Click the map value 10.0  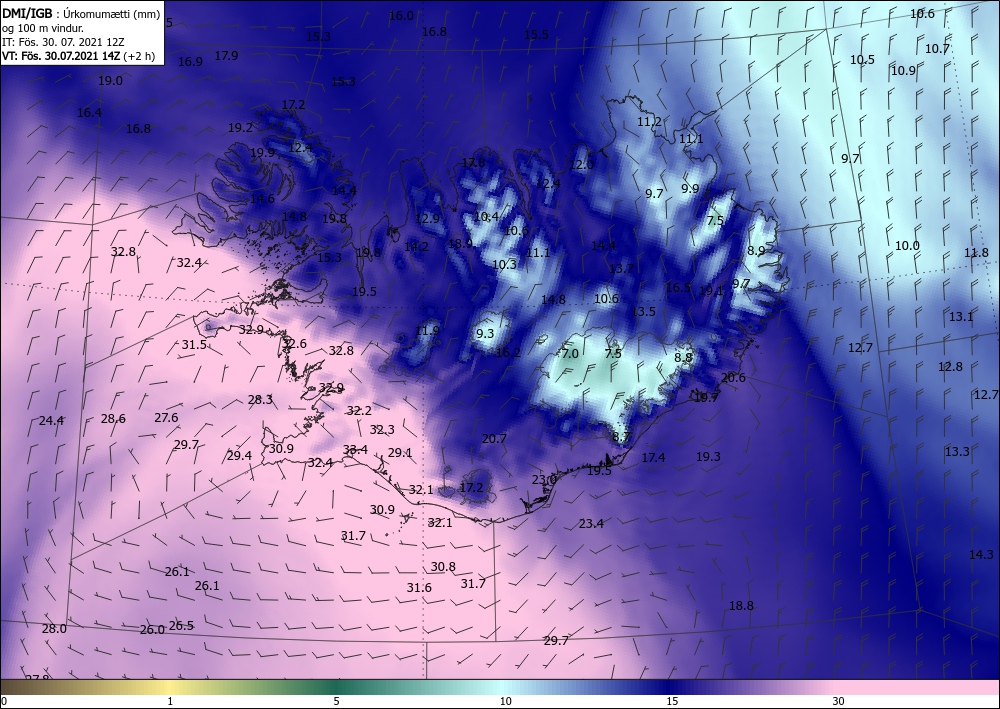[x=907, y=246]
